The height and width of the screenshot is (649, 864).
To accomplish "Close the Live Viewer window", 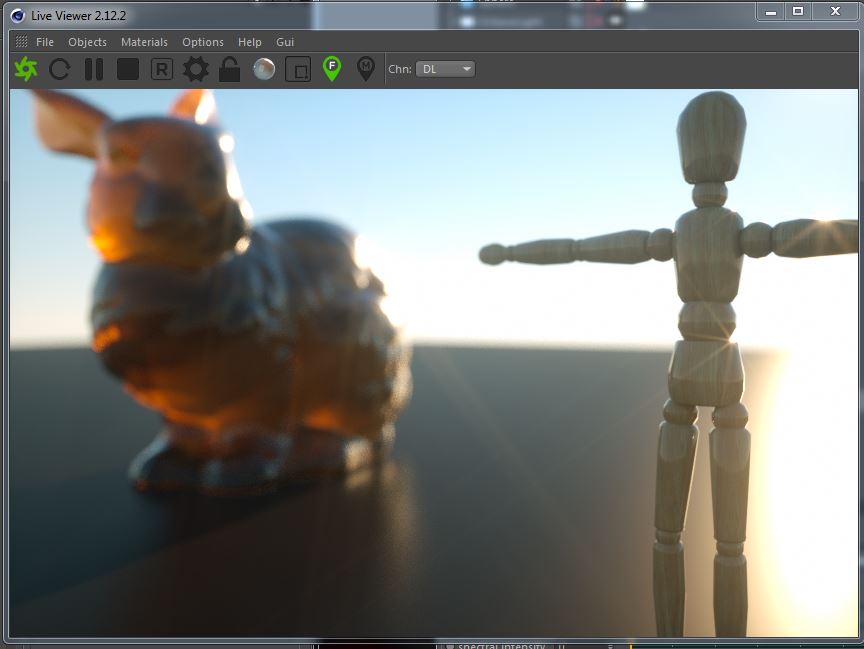I will (x=835, y=12).
